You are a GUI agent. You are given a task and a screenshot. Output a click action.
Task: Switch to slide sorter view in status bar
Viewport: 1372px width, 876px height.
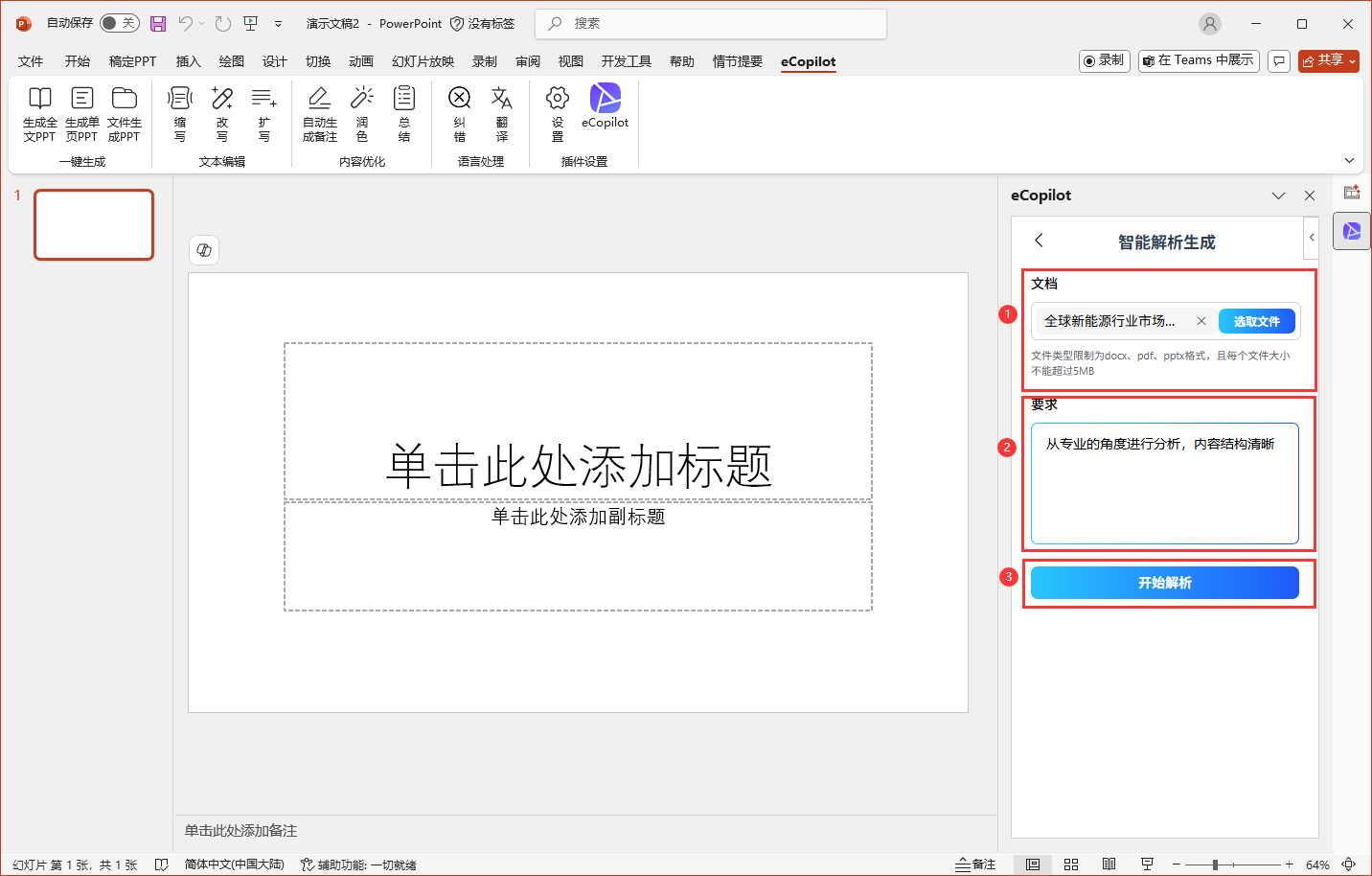[x=1071, y=864]
